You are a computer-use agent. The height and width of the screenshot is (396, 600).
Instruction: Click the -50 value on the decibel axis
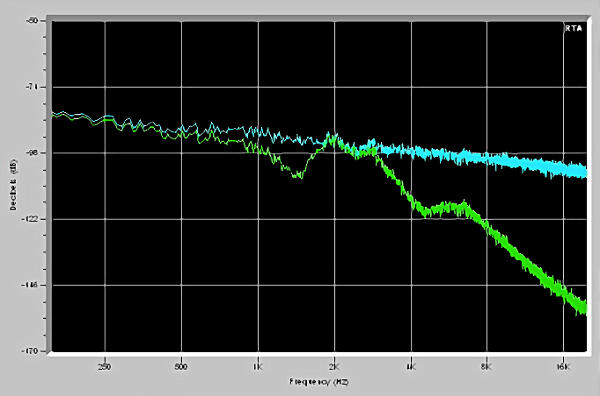(x=33, y=20)
